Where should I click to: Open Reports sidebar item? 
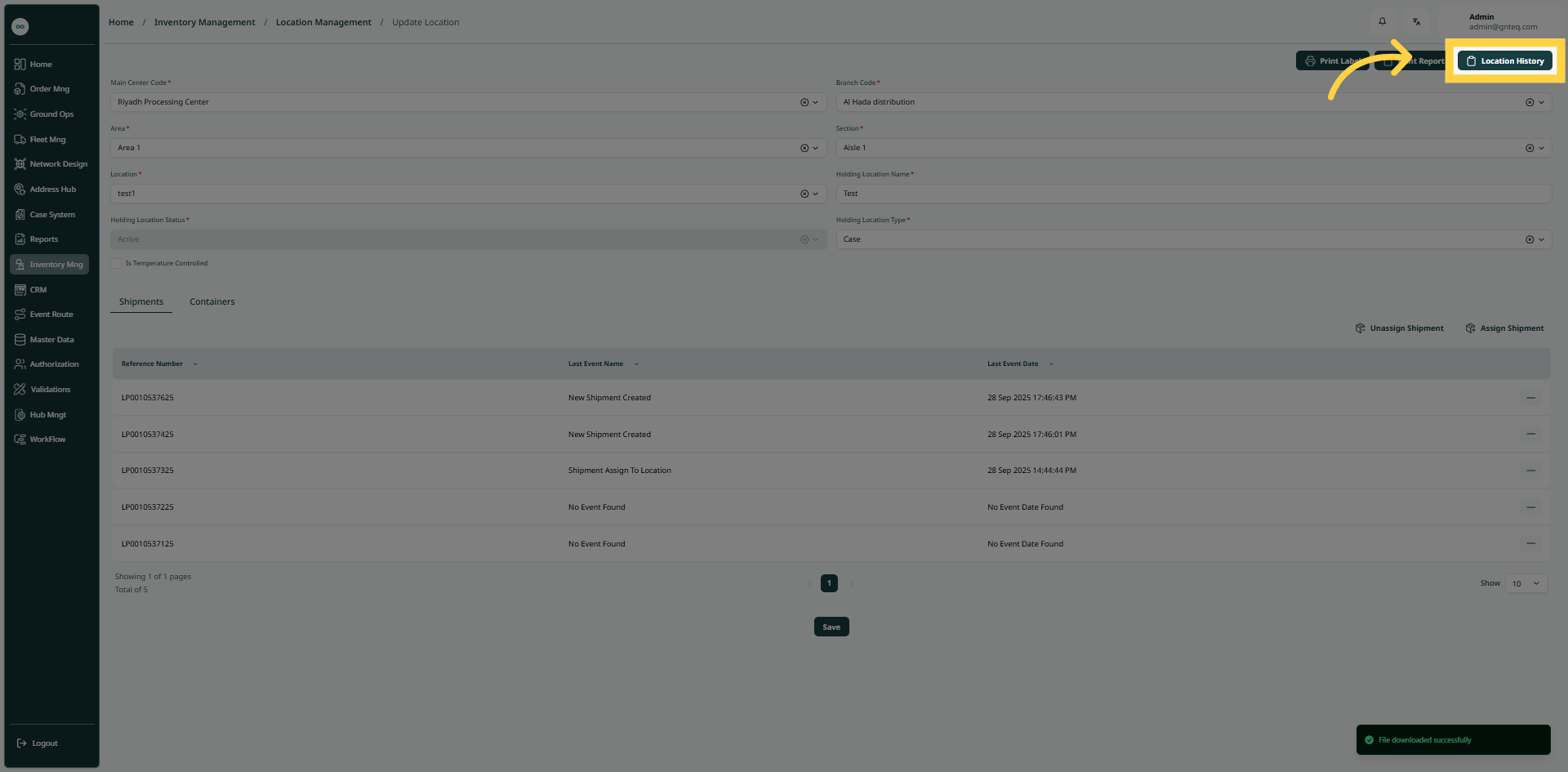(x=37, y=239)
